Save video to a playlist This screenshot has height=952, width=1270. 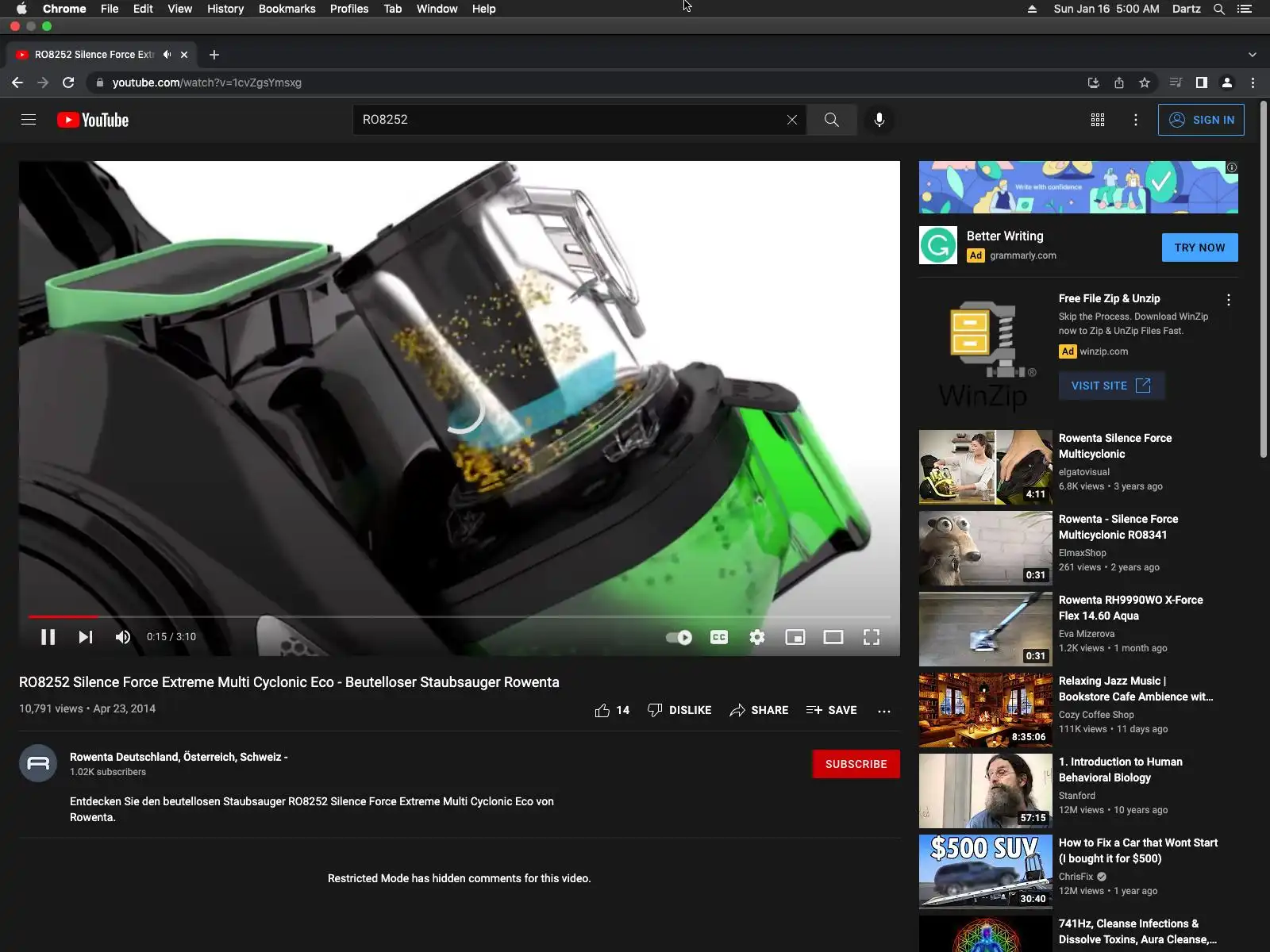coord(831,710)
